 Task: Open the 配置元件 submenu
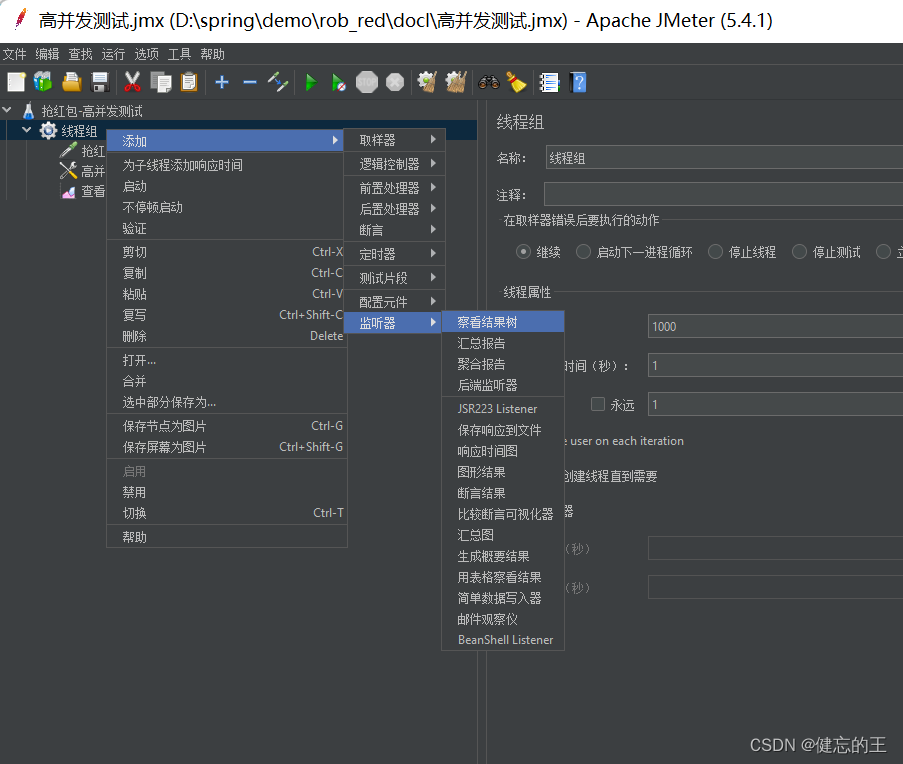(394, 302)
